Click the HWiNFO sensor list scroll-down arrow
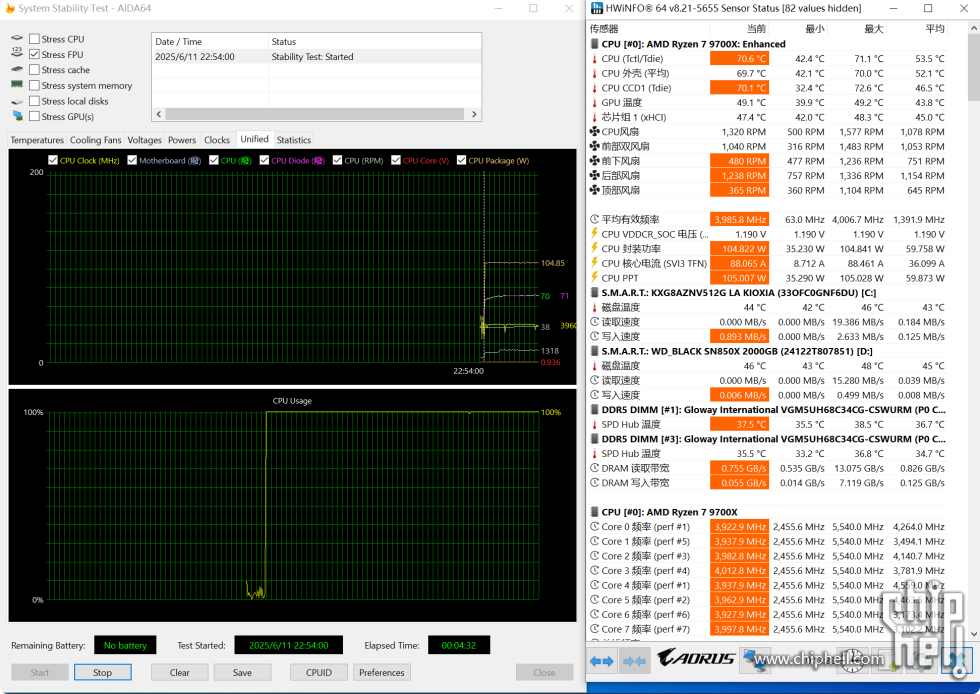 click(x=974, y=634)
